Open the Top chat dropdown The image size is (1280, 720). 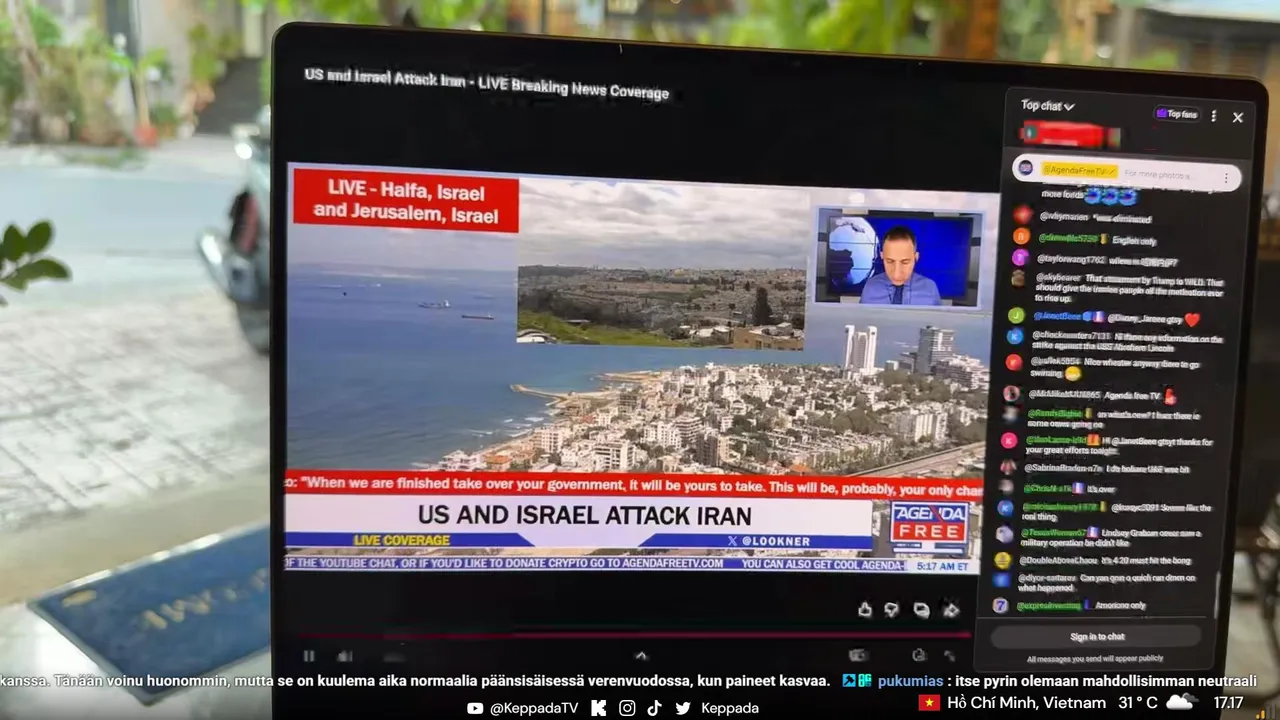1047,105
